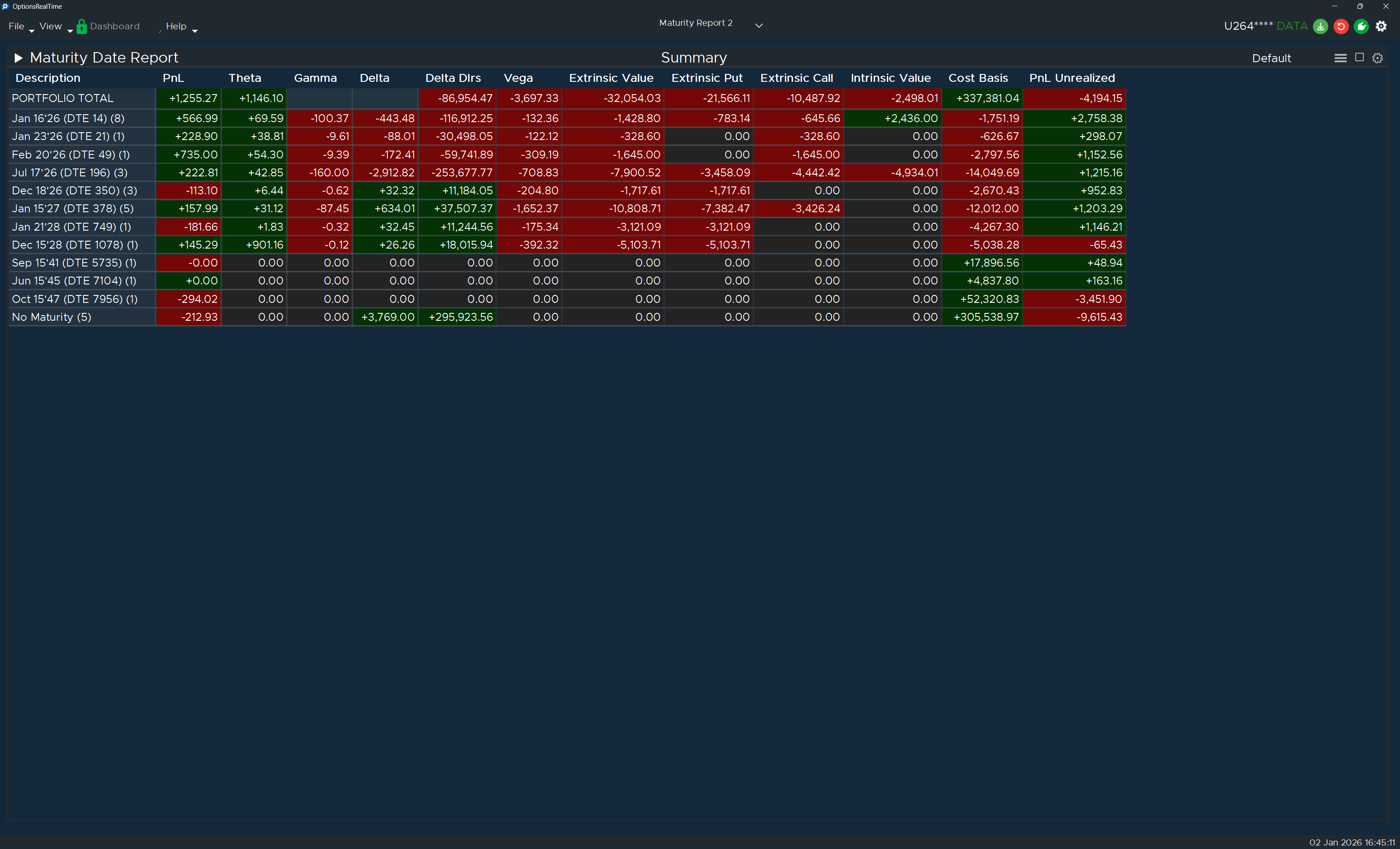Image resolution: width=1400 pixels, height=849 pixels.
Task: Click the No Maturity (5) row
Action: point(52,317)
